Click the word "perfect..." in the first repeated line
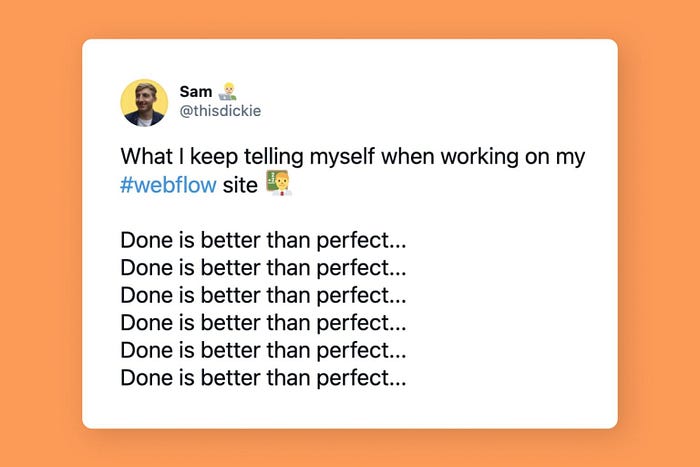Image resolution: width=700 pixels, height=467 pixels. point(362,242)
